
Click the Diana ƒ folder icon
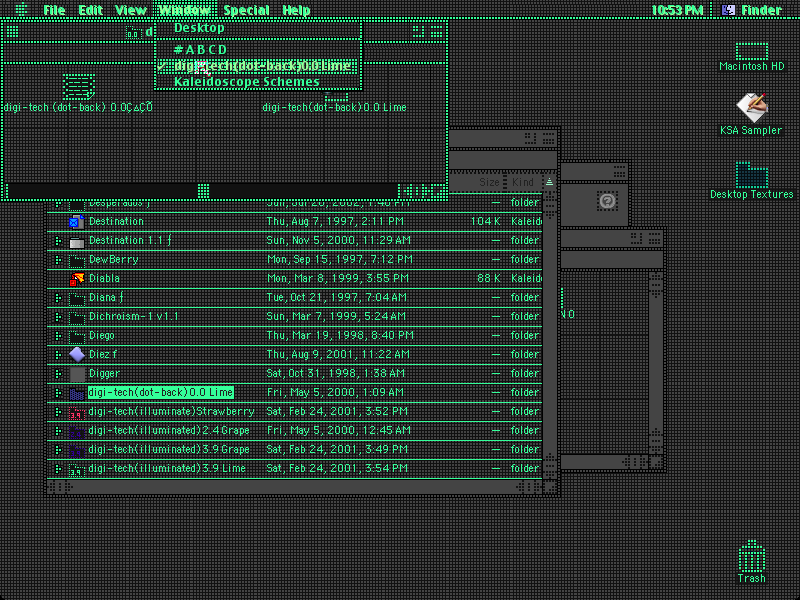77,297
